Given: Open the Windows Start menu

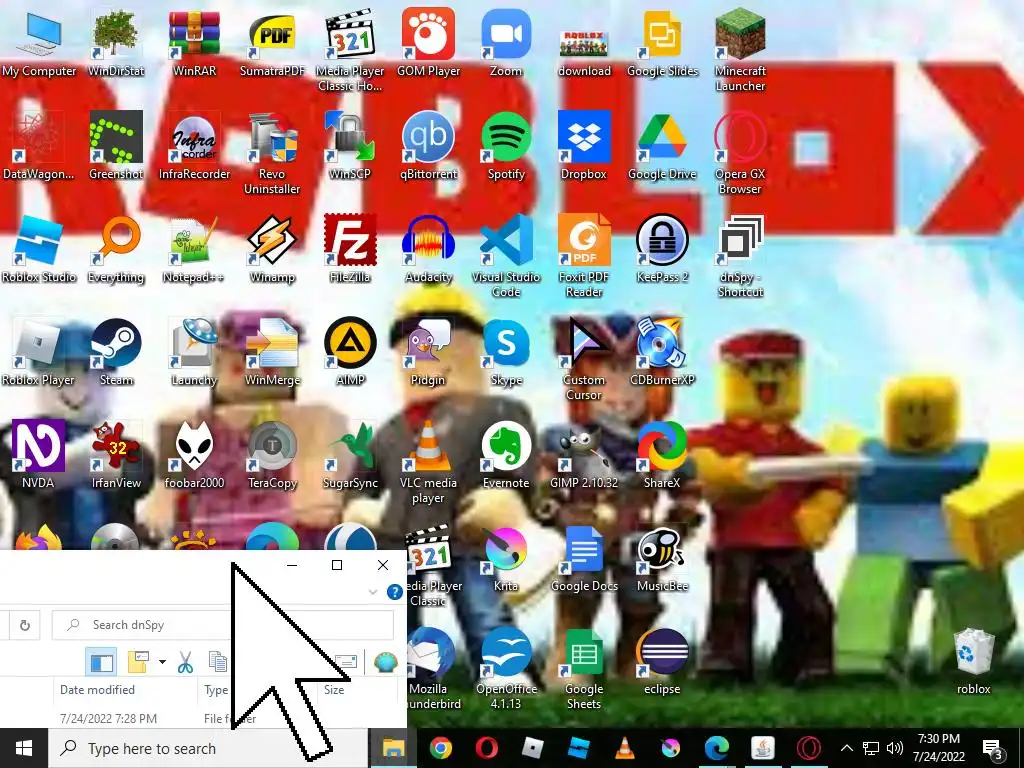Looking at the screenshot, I should click(24, 748).
